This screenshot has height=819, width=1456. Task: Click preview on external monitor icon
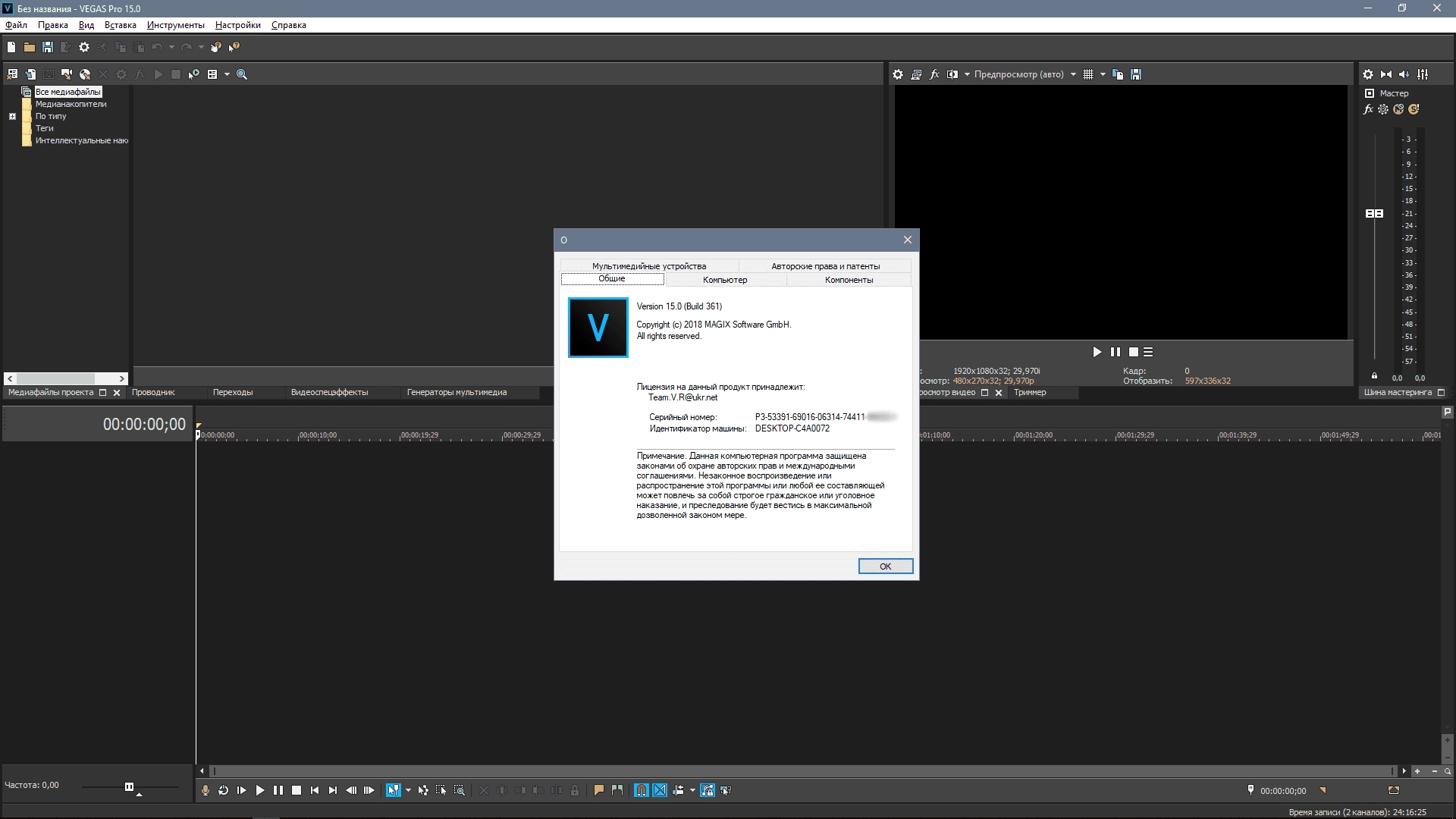coord(916,74)
